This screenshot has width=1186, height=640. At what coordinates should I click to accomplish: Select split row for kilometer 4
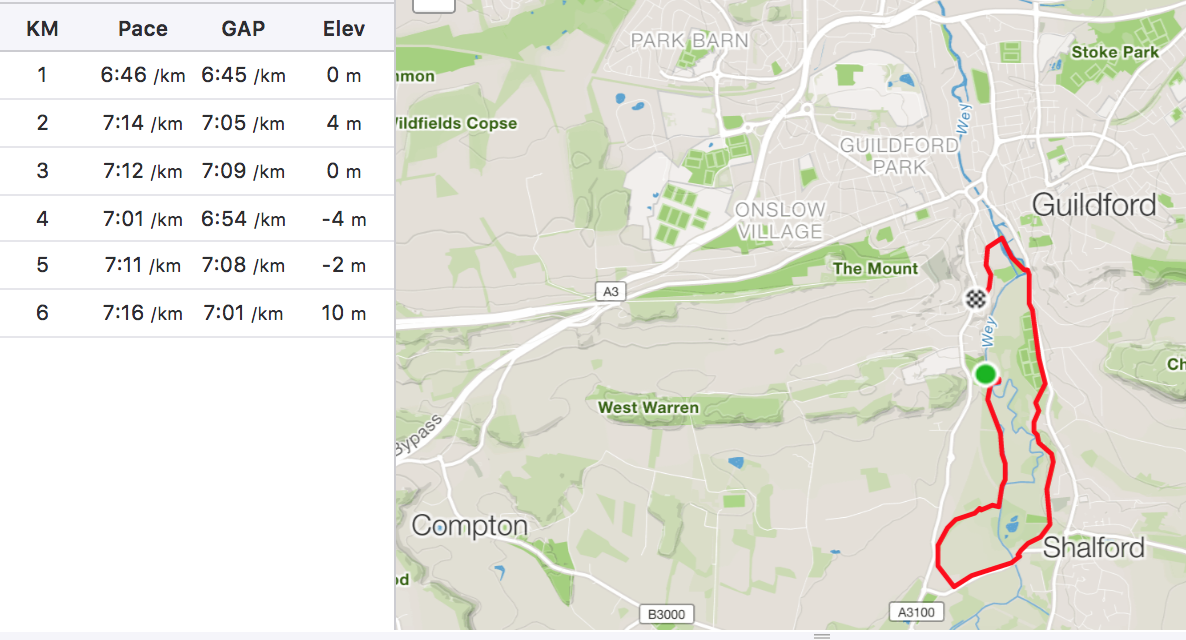click(197, 219)
